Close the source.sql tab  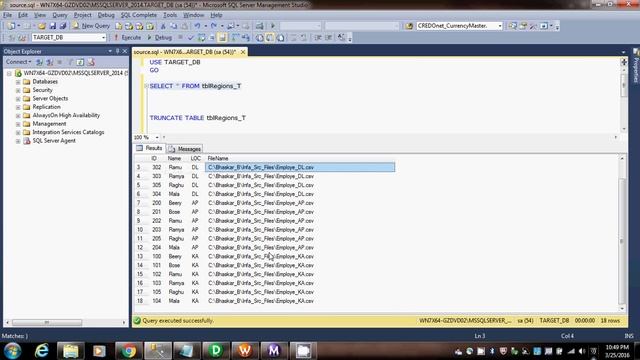tap(243, 52)
